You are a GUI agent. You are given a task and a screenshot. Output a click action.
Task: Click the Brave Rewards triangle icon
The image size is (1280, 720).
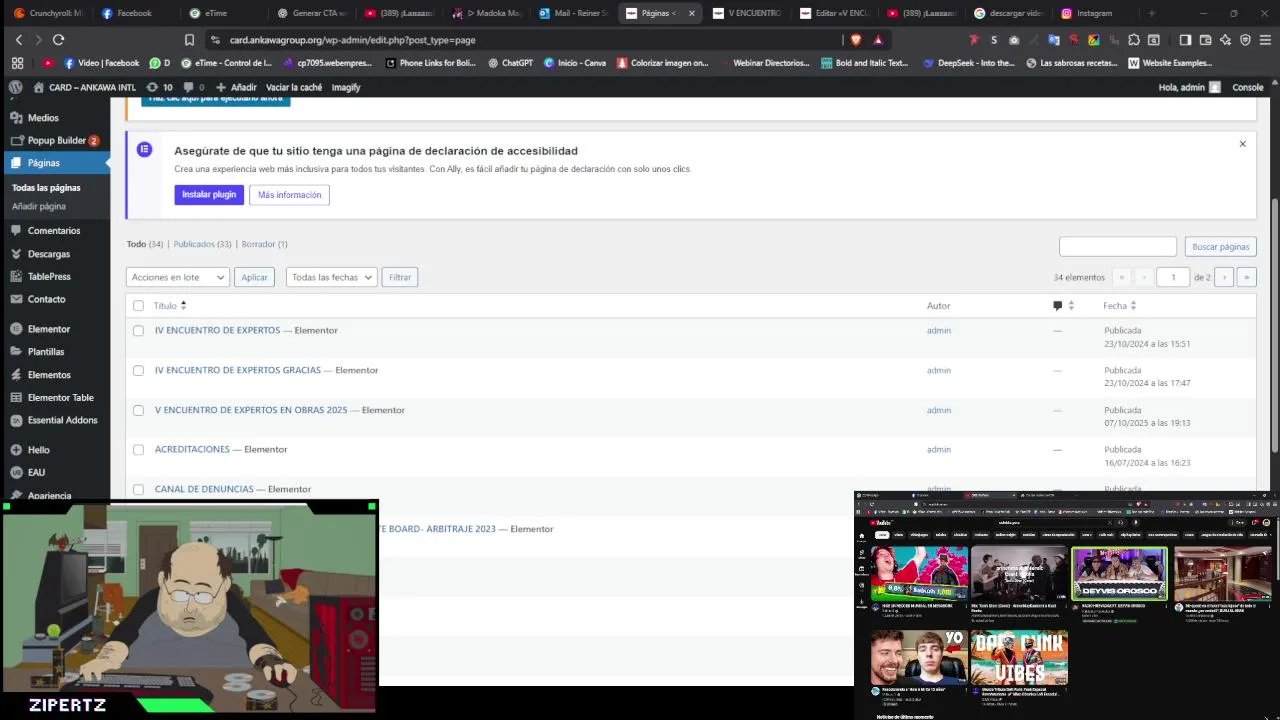click(878, 40)
